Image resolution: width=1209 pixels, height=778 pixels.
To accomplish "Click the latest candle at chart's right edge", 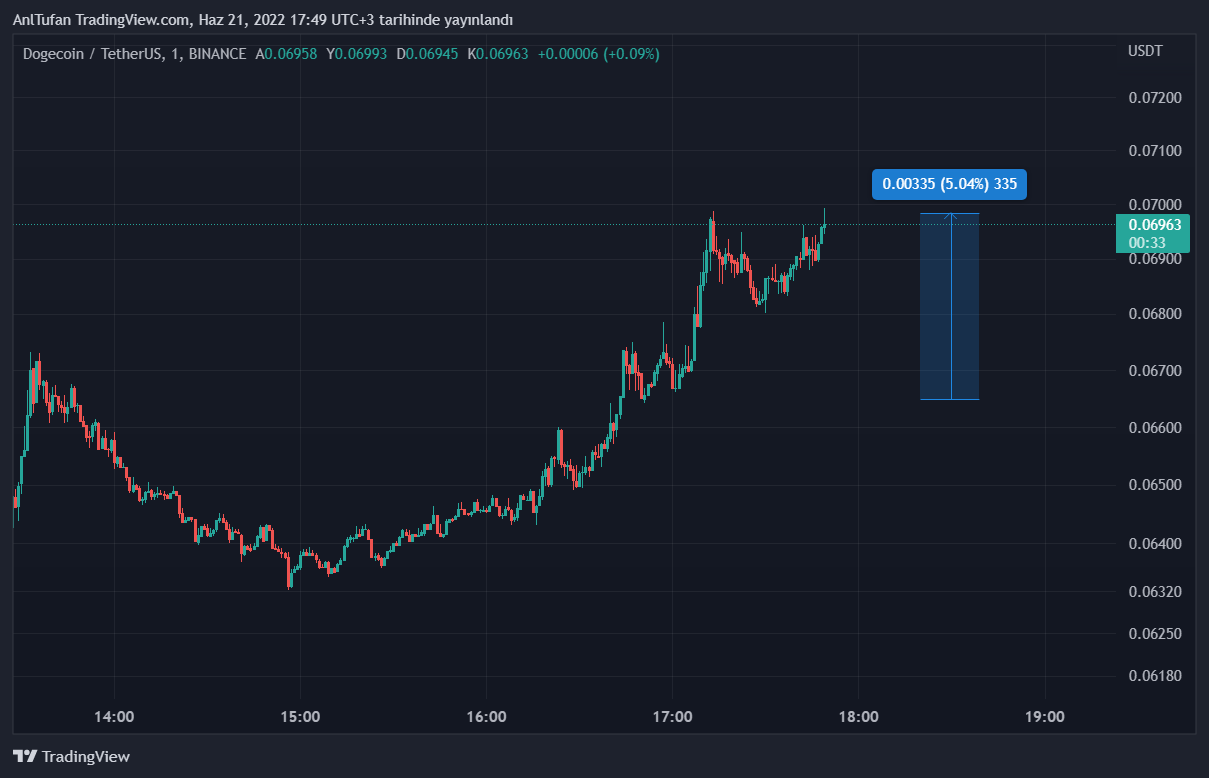I will click(x=824, y=226).
